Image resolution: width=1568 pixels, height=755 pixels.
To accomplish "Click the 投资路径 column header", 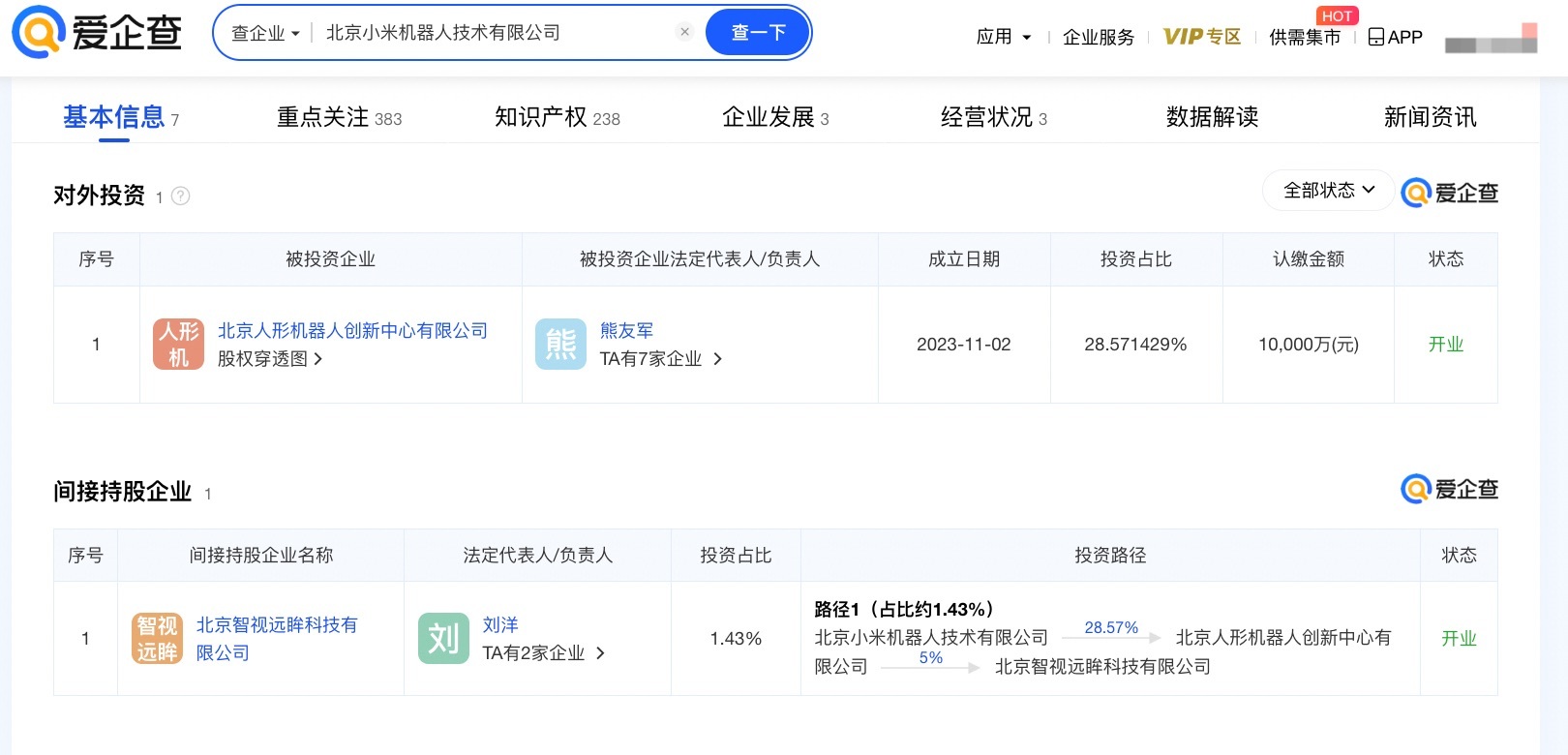I will (x=1110, y=556).
